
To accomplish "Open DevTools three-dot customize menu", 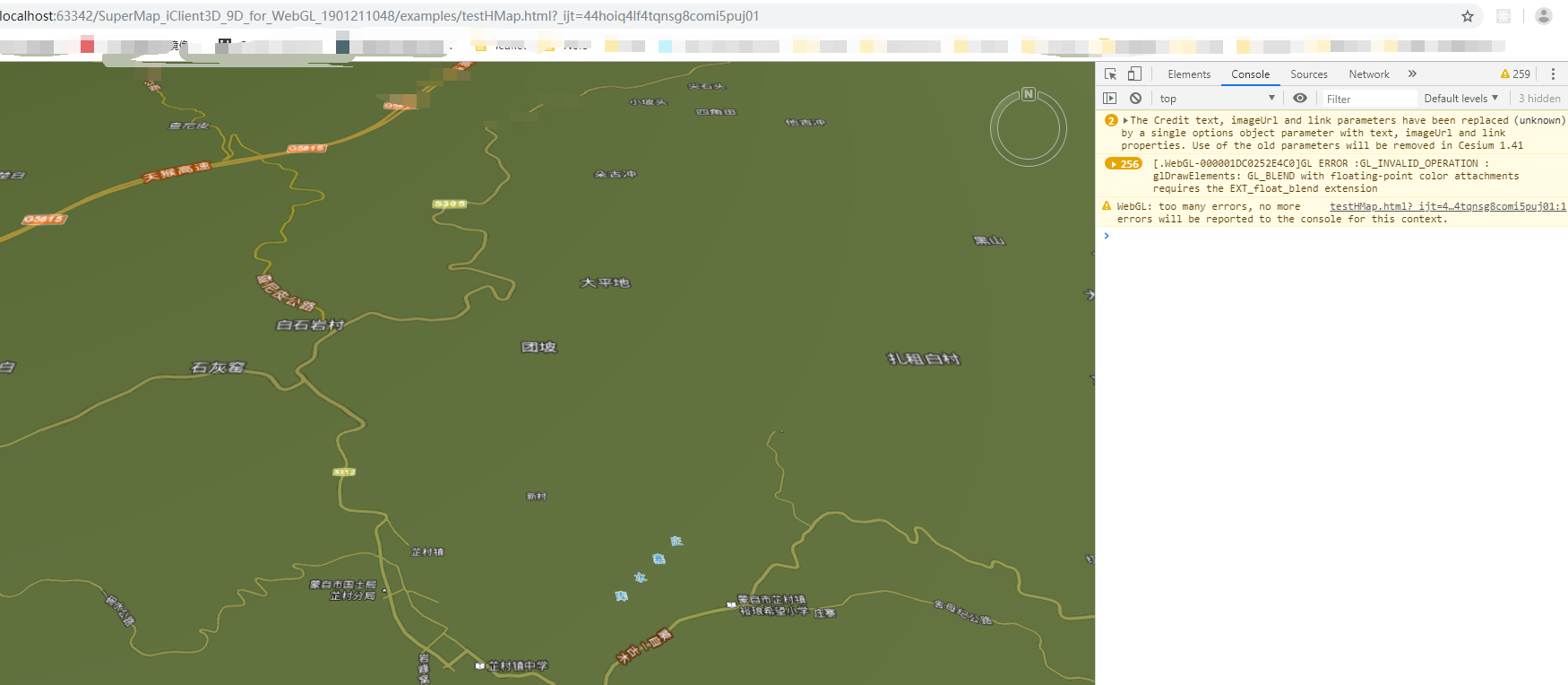I will (1553, 74).
